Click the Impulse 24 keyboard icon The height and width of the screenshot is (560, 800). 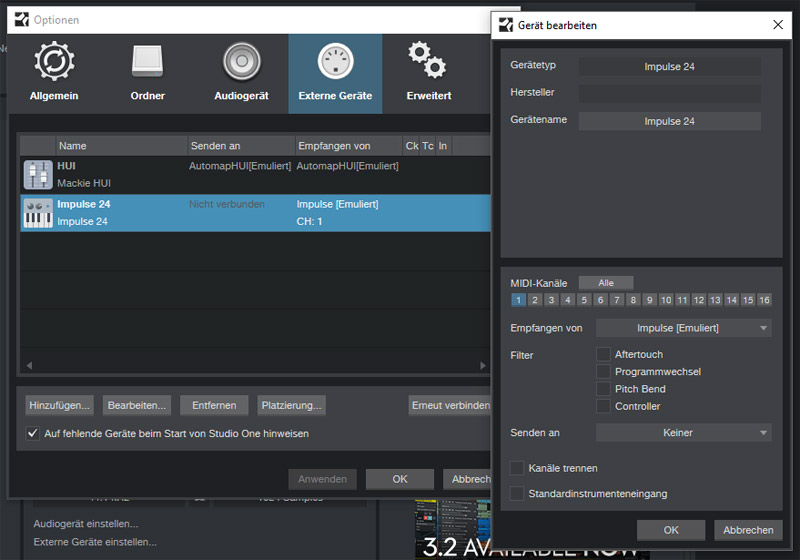pos(38,213)
